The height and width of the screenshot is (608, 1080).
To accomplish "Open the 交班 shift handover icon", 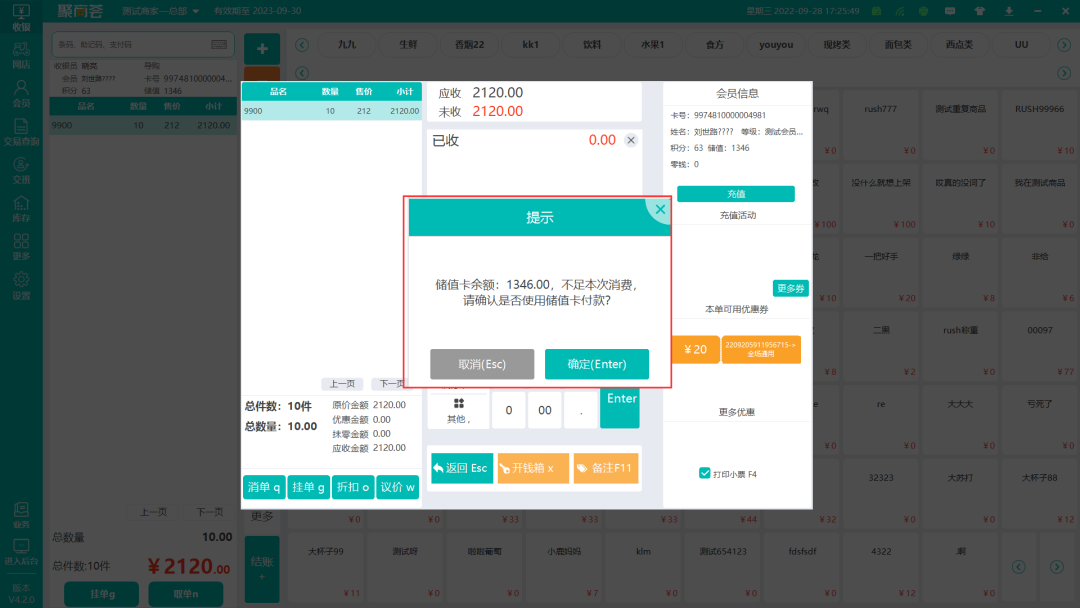I will (x=21, y=171).
